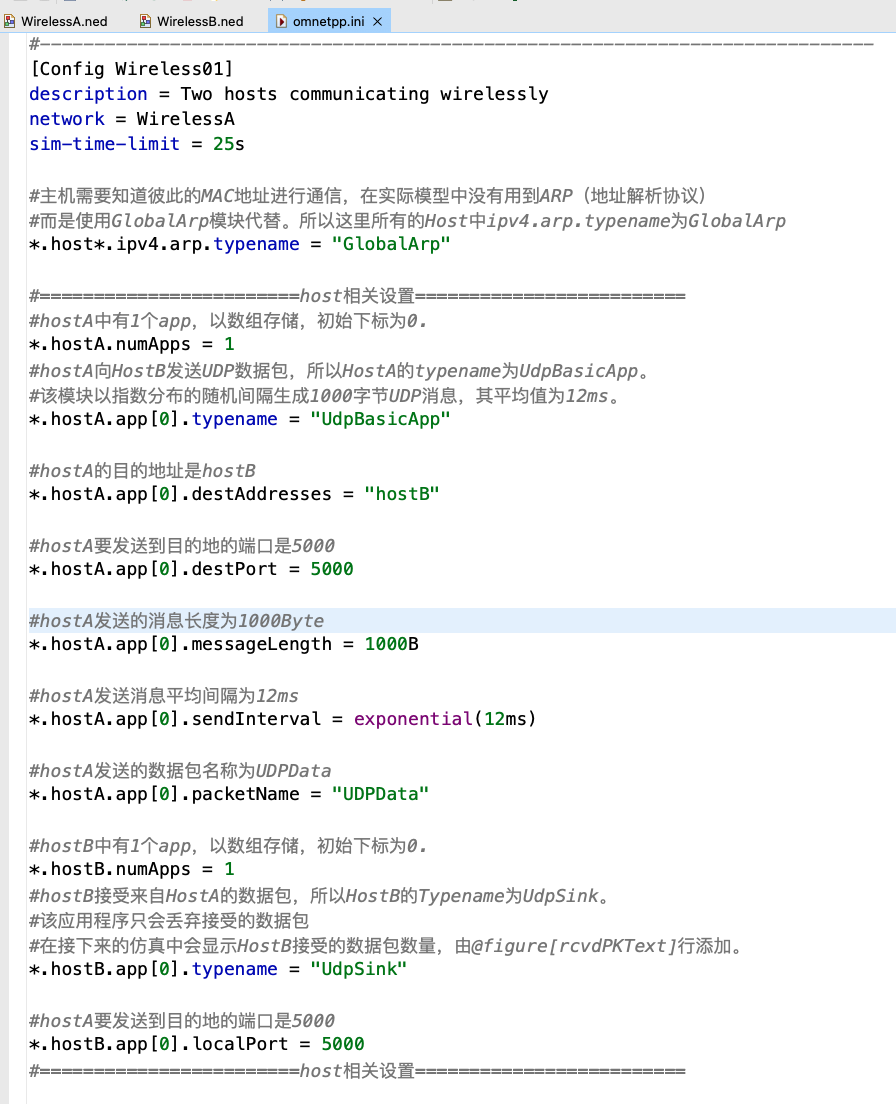Image resolution: width=896 pixels, height=1104 pixels.
Task: Close the omnetpp.ini tab
Action: click(378, 19)
